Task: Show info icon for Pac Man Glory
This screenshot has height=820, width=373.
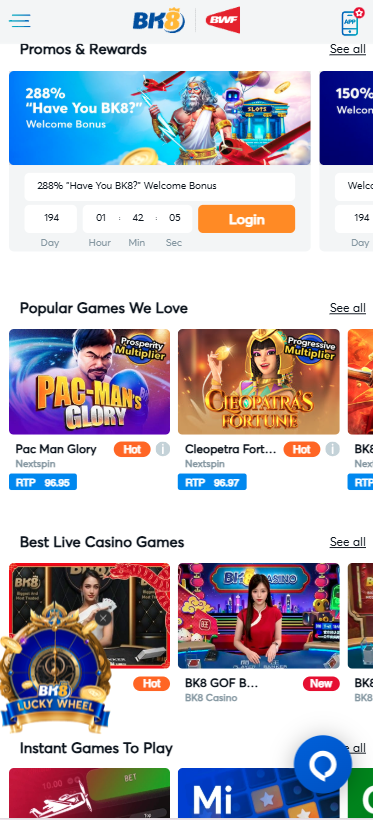Action: (x=163, y=449)
